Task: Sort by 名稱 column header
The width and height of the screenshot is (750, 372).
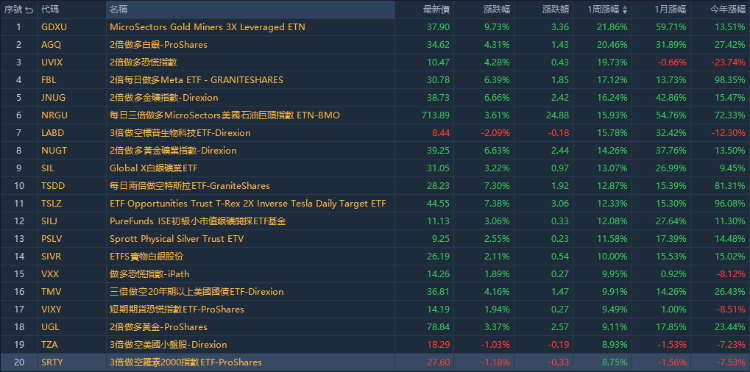Action: 118,9
